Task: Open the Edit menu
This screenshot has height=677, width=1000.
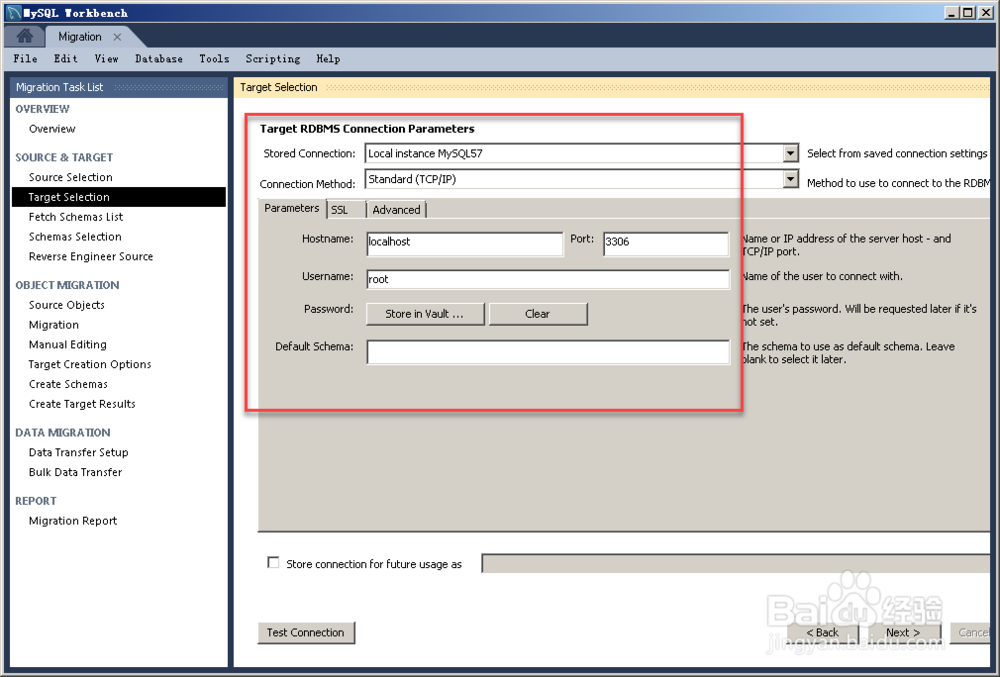Action: click(x=66, y=59)
